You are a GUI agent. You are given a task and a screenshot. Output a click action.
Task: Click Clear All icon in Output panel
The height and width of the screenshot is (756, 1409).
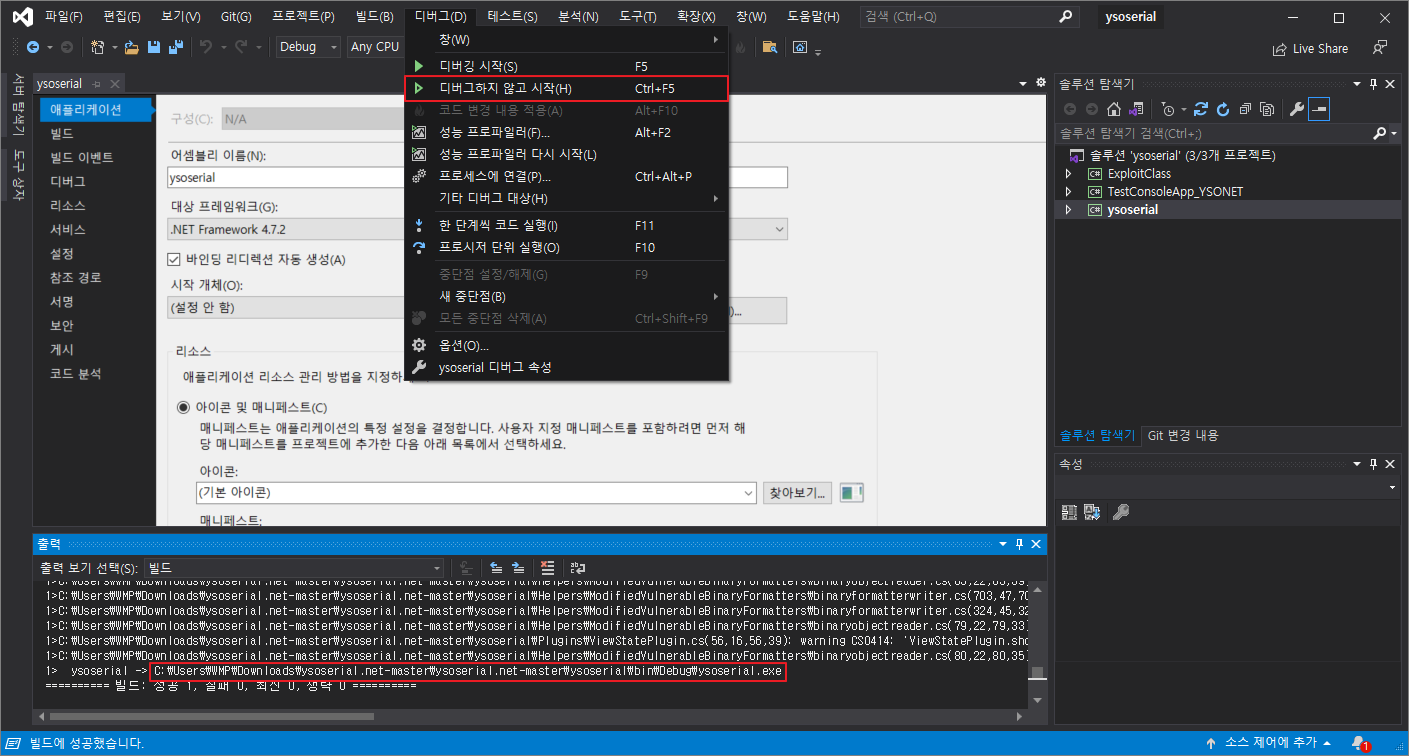coord(547,567)
